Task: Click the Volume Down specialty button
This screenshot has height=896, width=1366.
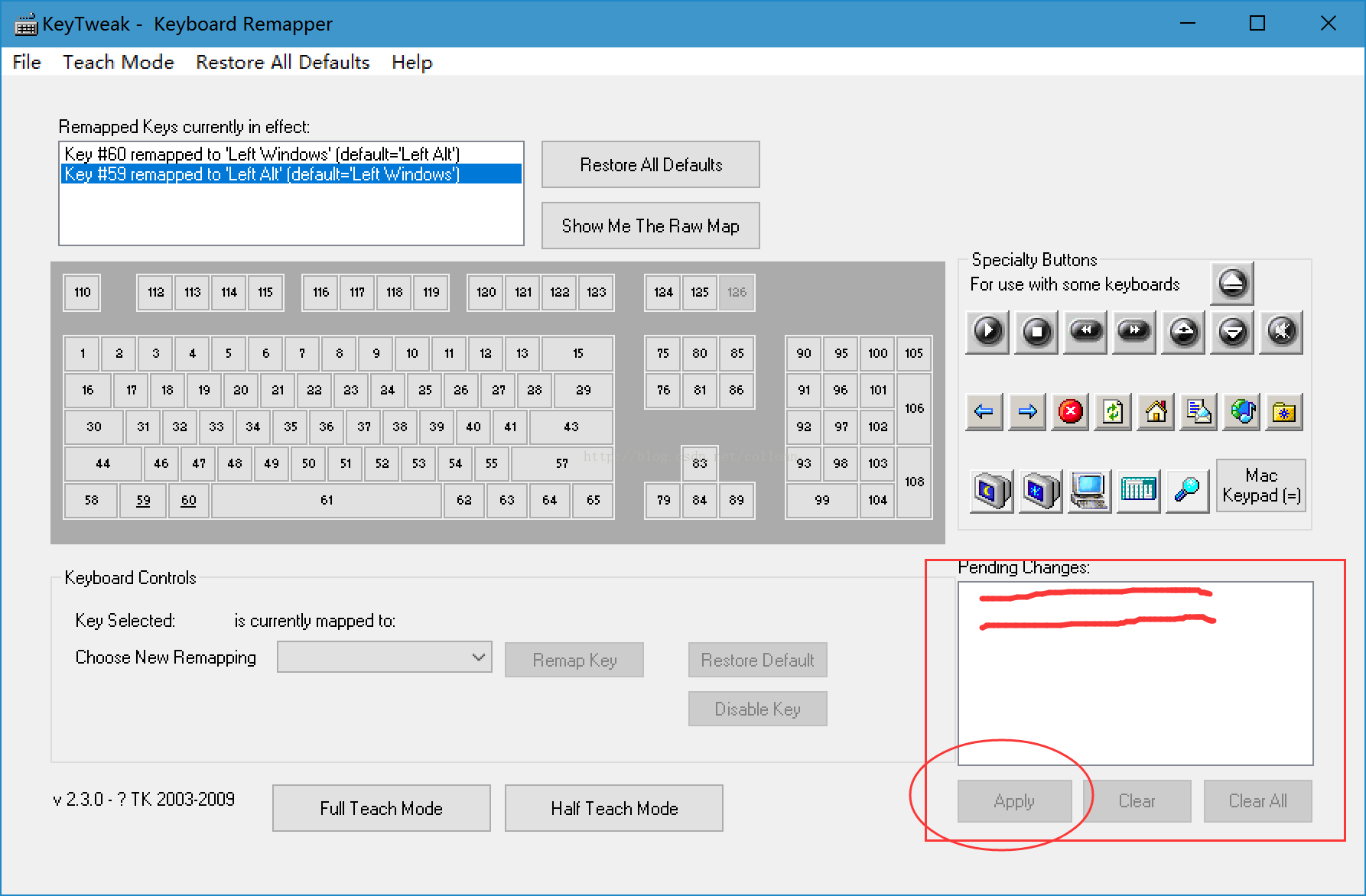Action: click(1232, 332)
